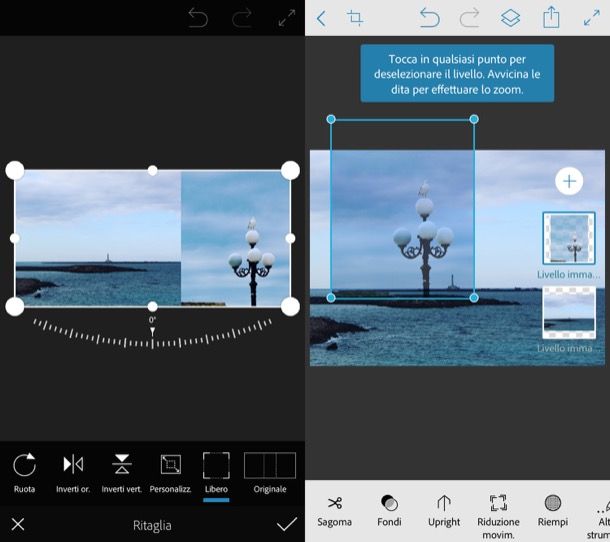
Task: Cancel the crop with X icon
Action: 18,524
